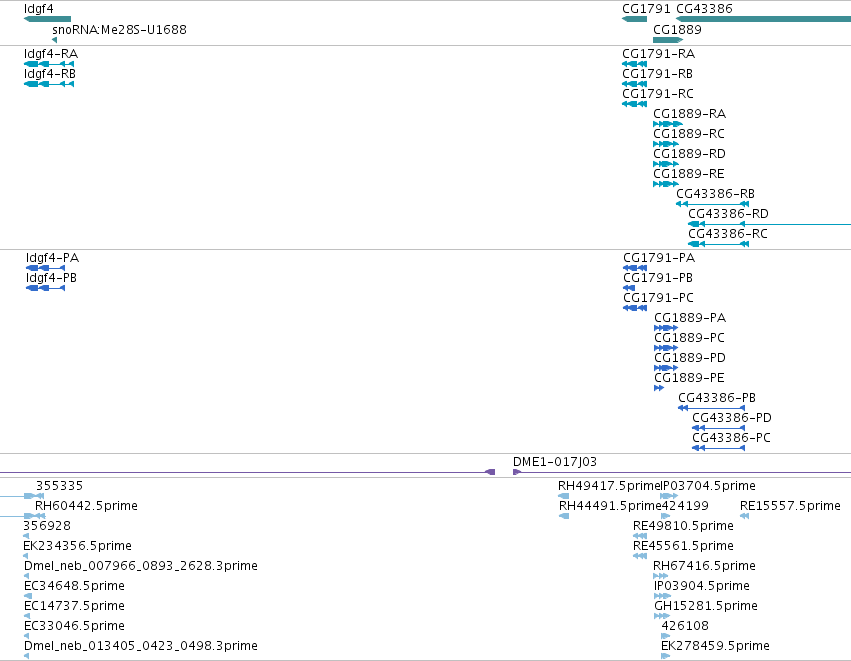The image size is (851, 661).
Task: Click EST 424199
Action: 685,506
